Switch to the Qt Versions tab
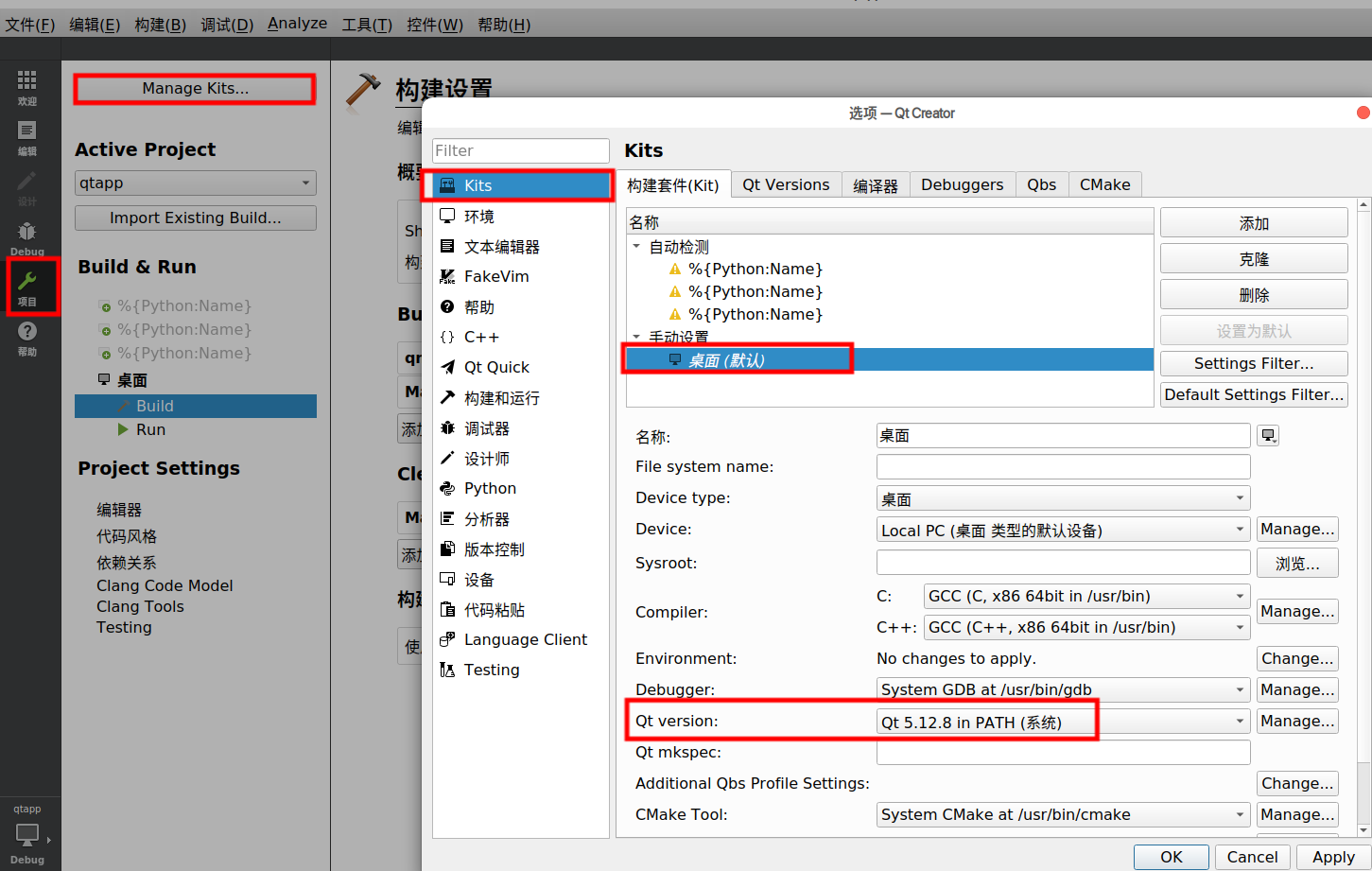The width and height of the screenshot is (1372, 871). pos(786,184)
